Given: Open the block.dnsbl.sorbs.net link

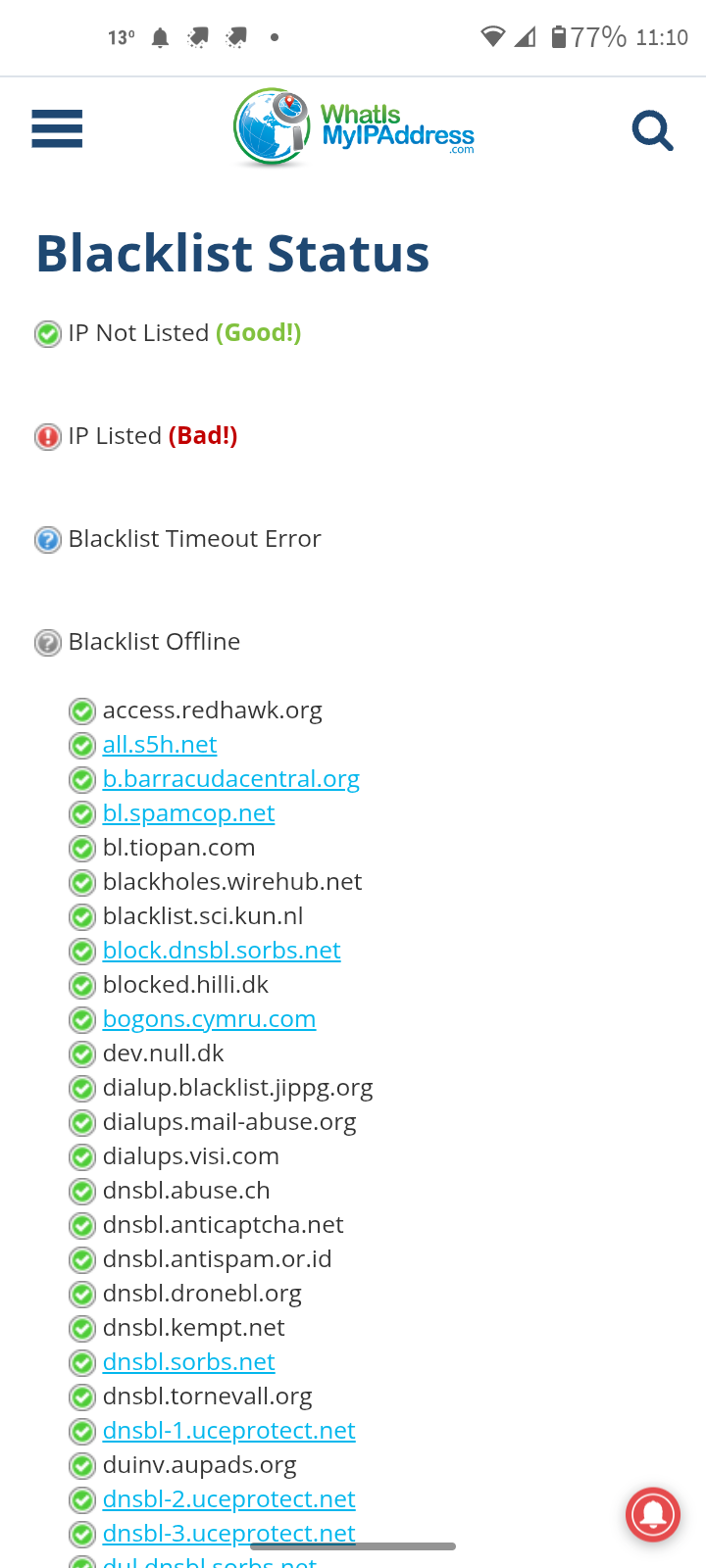Looking at the screenshot, I should tap(222, 951).
